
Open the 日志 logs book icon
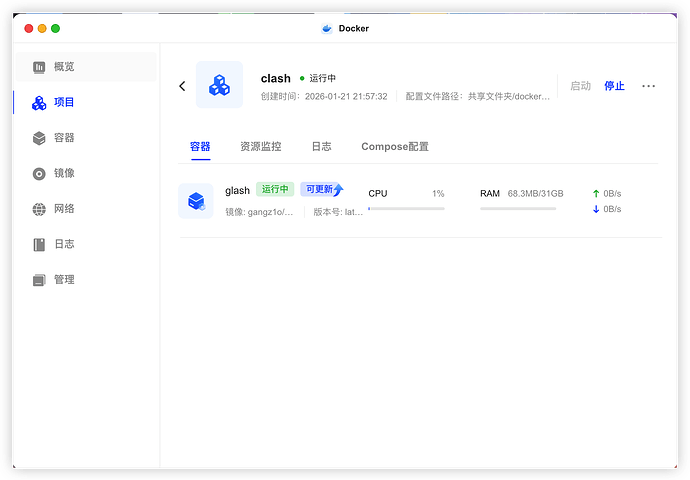[x=39, y=245]
